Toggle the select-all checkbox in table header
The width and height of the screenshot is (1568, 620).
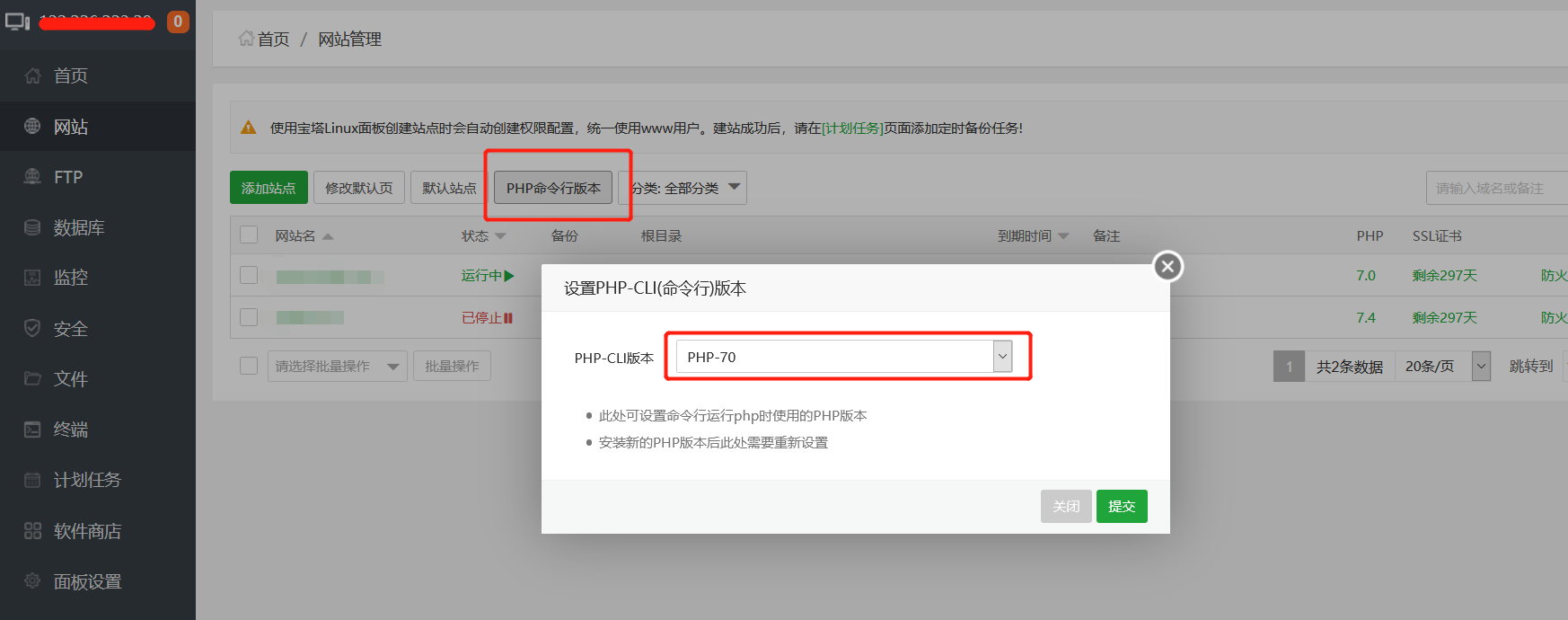(x=249, y=235)
